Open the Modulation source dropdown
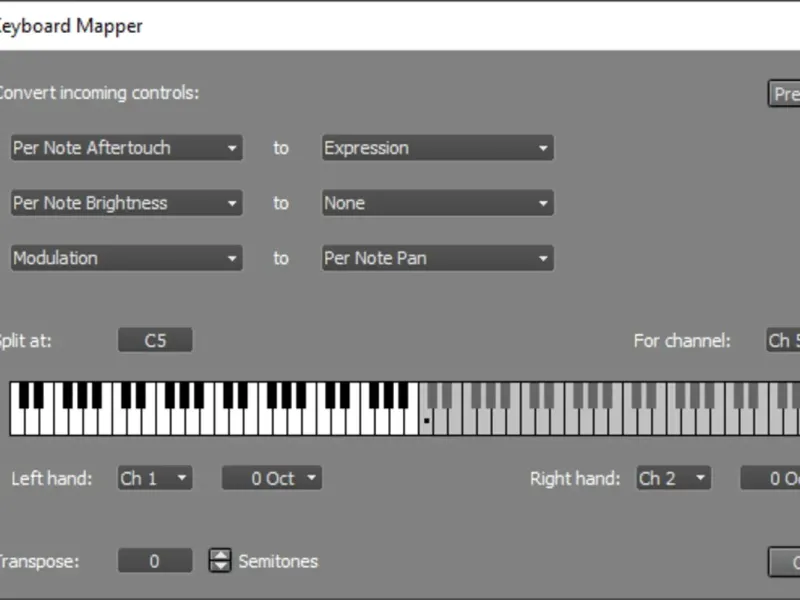 tap(126, 258)
